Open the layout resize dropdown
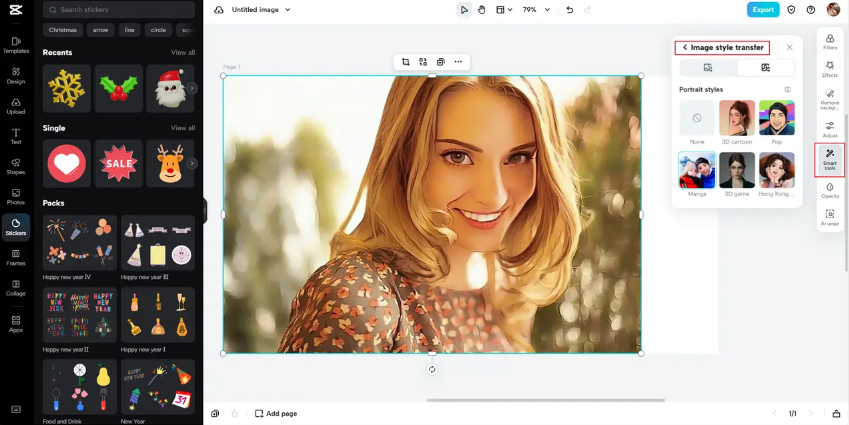Image resolution: width=849 pixels, height=425 pixels. tap(505, 10)
